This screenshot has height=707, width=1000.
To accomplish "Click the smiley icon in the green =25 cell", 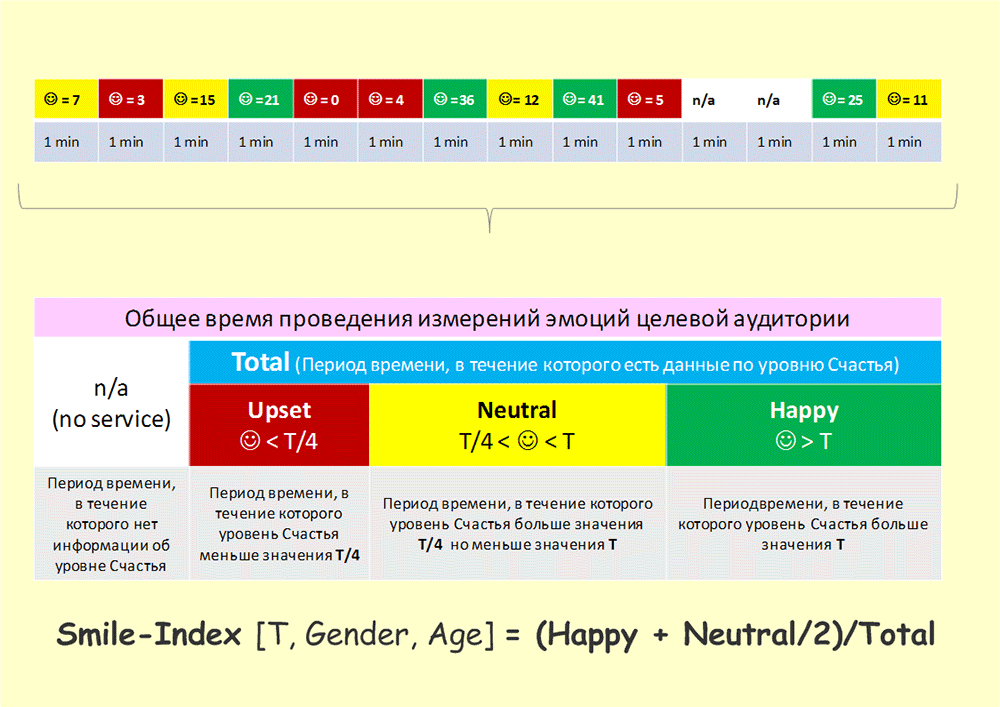I will coord(829,100).
